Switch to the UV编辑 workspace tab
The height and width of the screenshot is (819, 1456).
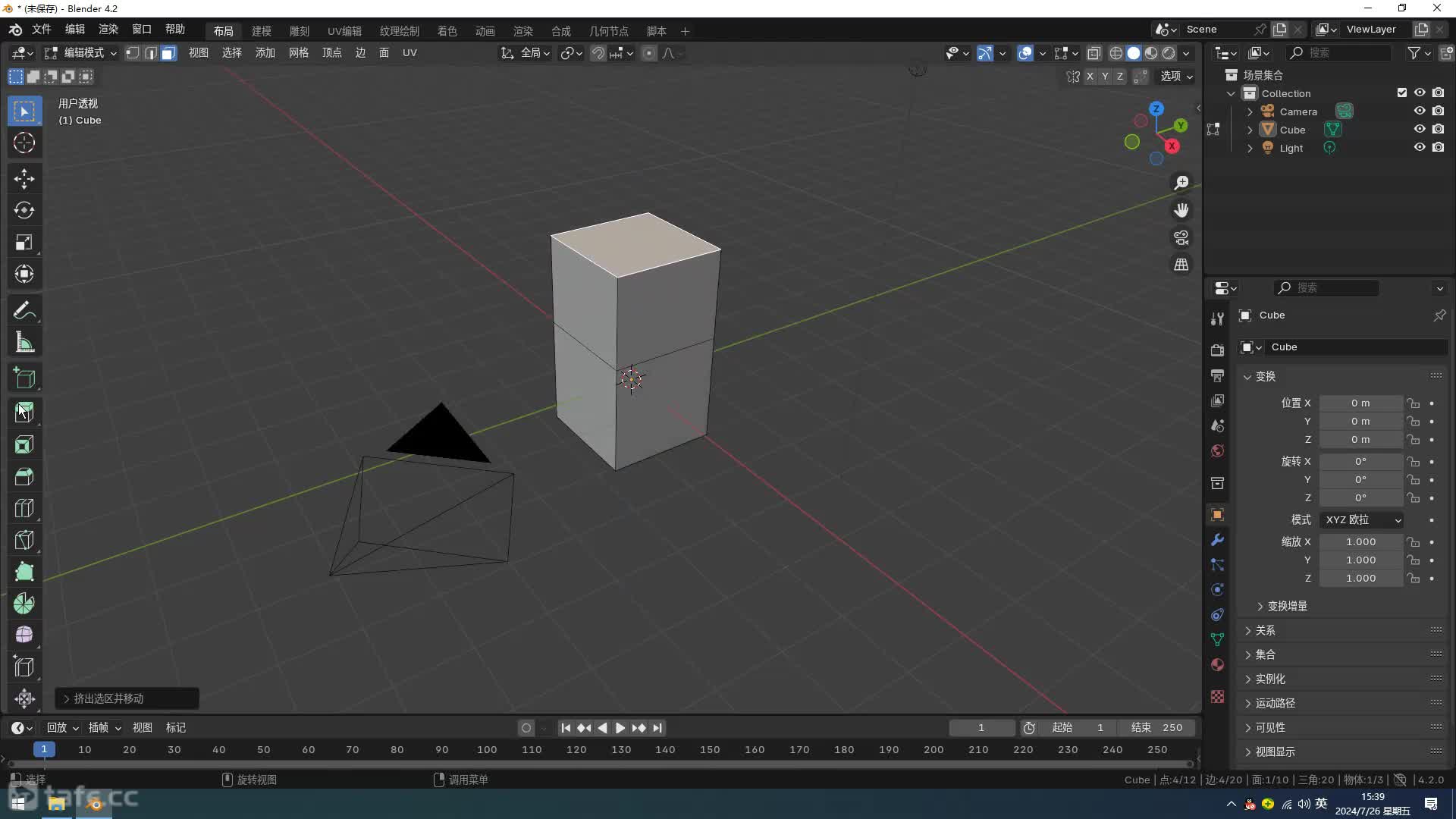point(344,31)
